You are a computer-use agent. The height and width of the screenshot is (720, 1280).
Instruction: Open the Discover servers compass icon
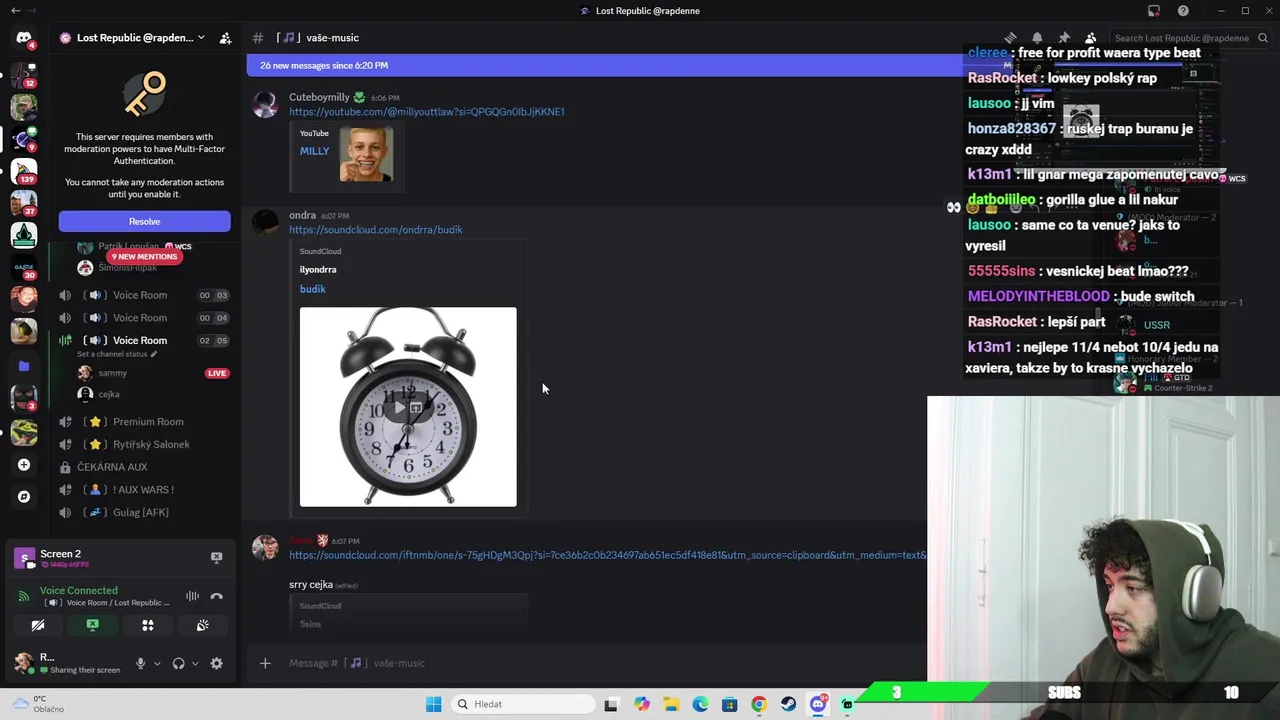click(24, 496)
